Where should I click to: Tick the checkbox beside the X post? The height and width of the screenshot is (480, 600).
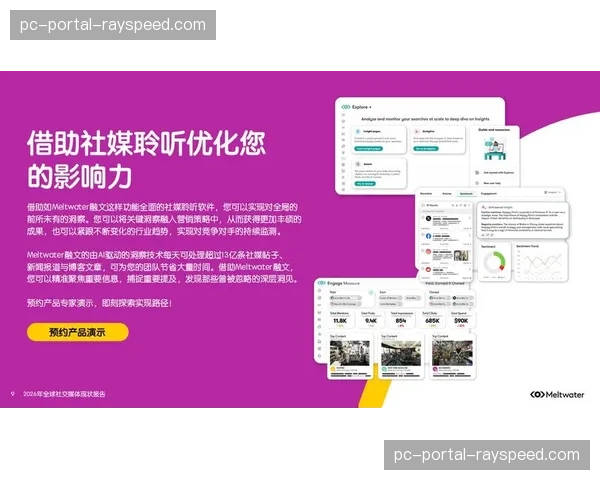(422, 217)
